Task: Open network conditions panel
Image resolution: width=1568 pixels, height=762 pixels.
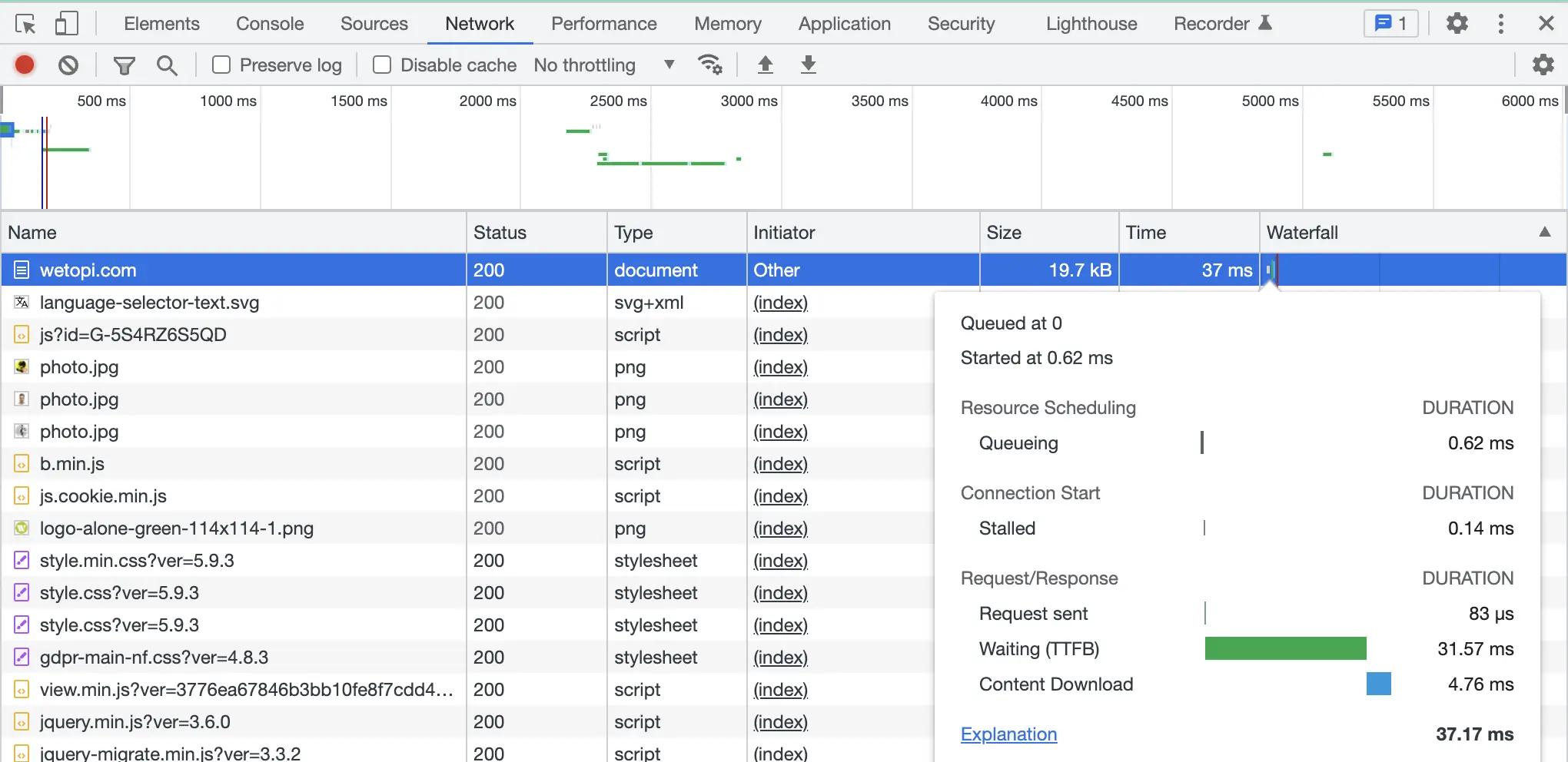Action: [x=711, y=65]
